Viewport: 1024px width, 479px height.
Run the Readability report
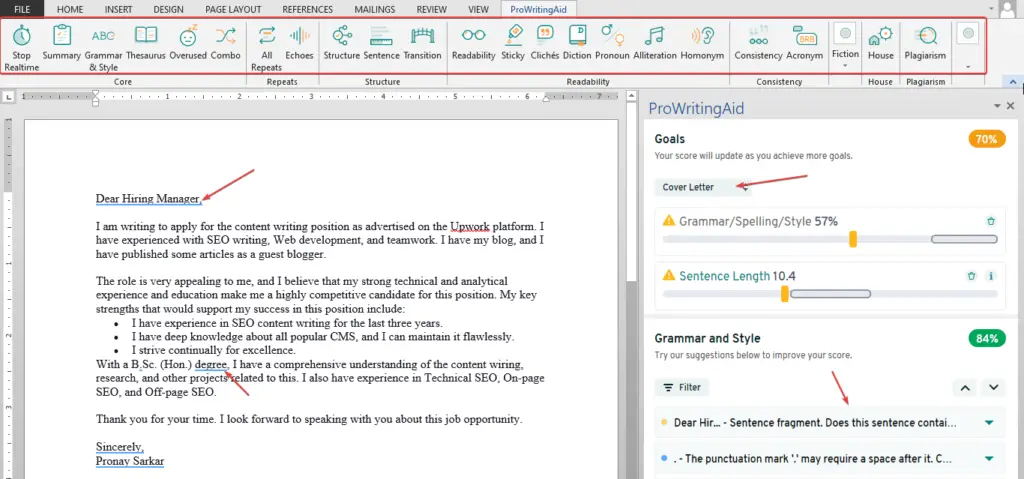[473, 44]
